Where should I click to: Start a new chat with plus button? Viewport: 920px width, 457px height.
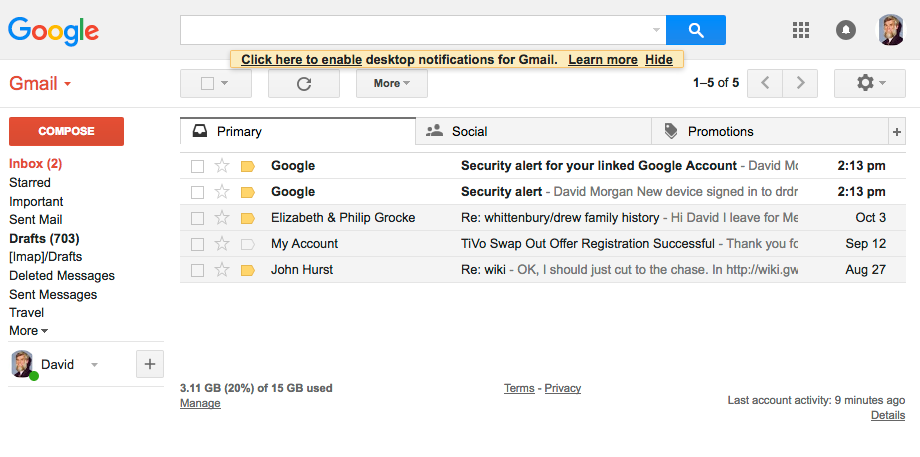150,364
